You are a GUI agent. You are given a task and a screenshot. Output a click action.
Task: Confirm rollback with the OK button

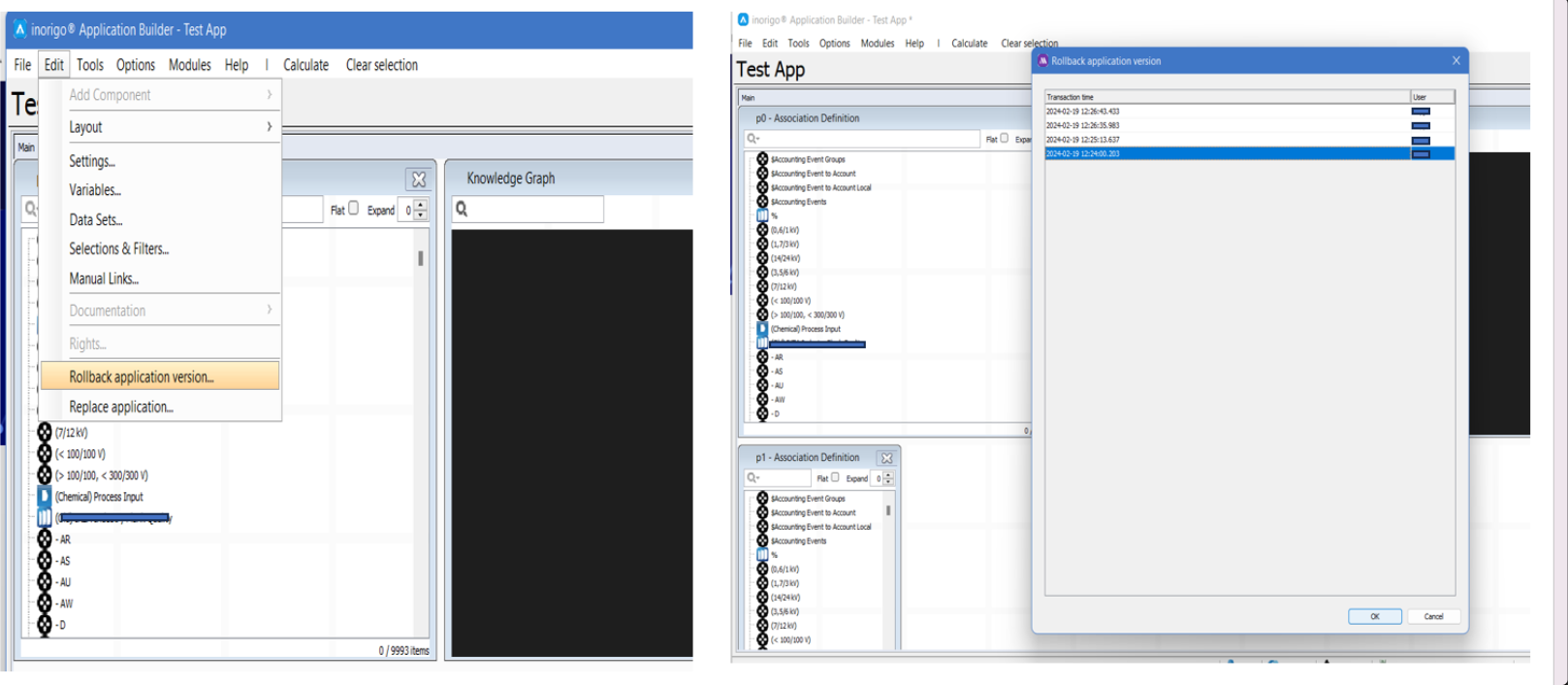pos(1374,616)
